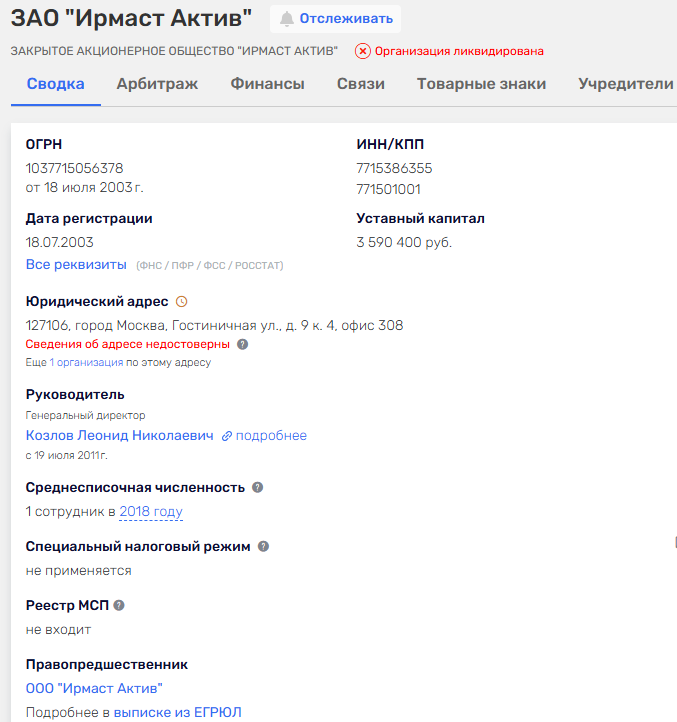The width and height of the screenshot is (677, 722).
Task: Click the clock icon beside Юридический адрес
Action: coord(181,302)
